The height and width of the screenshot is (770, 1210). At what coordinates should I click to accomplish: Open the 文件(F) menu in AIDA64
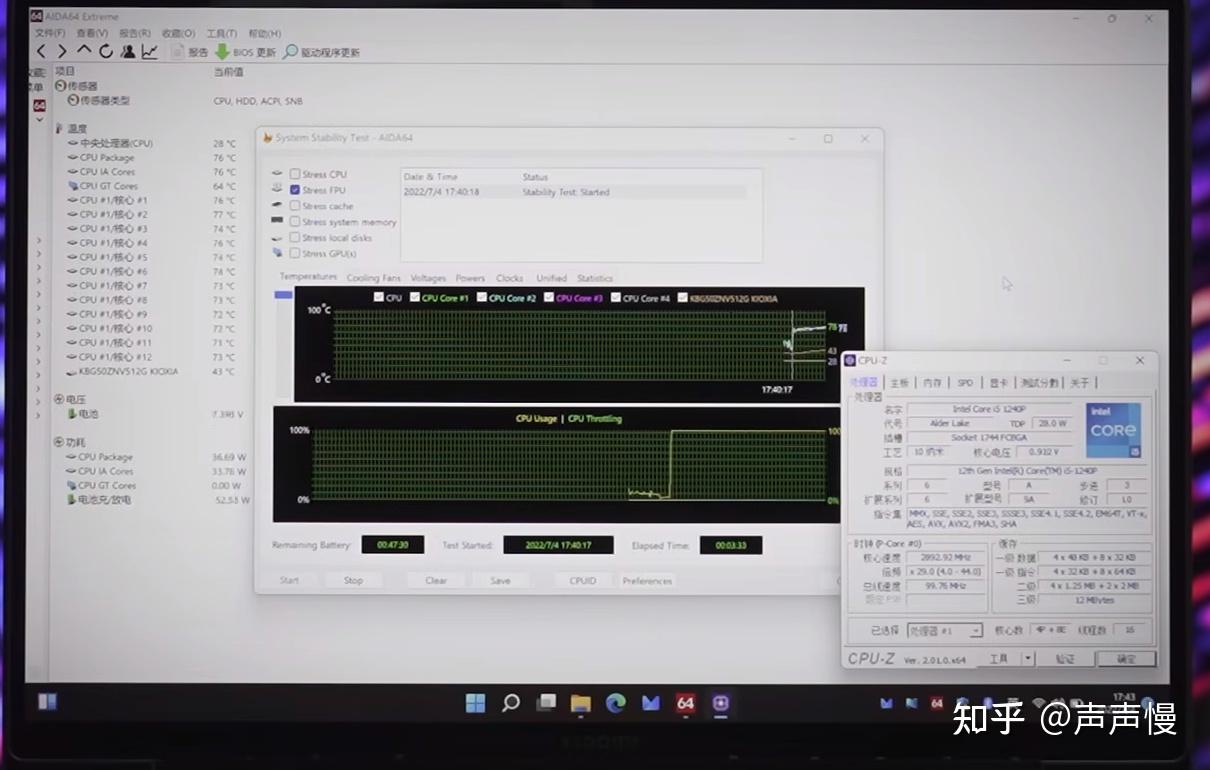[x=51, y=33]
